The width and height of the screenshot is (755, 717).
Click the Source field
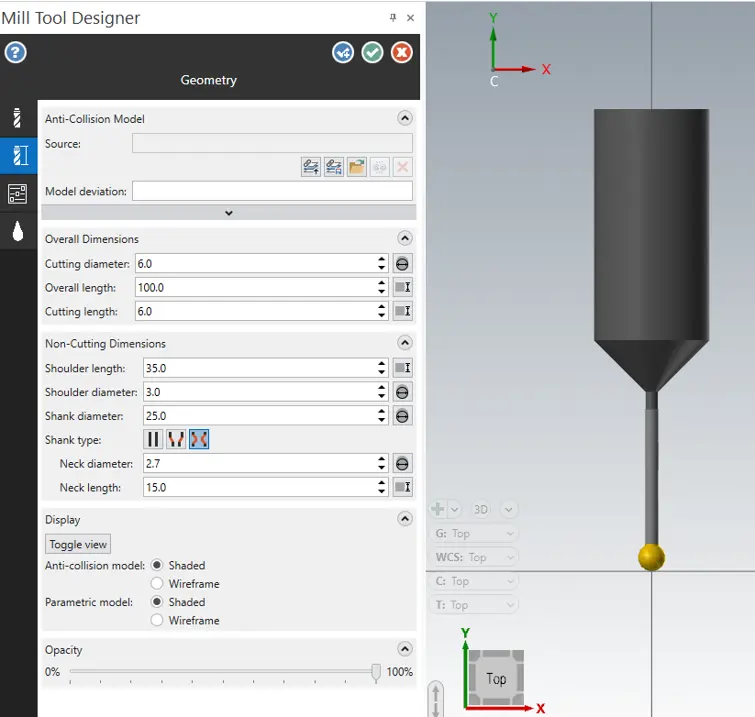[273, 143]
